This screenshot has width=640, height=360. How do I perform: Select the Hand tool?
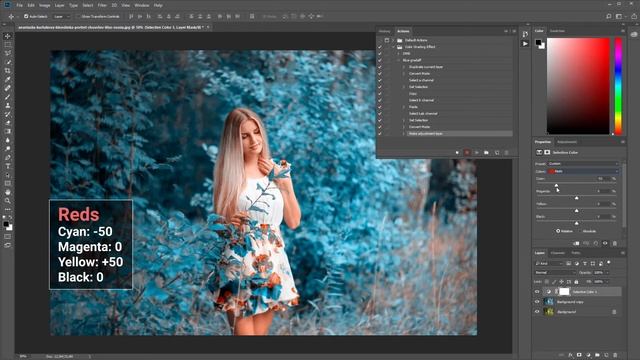7,192
